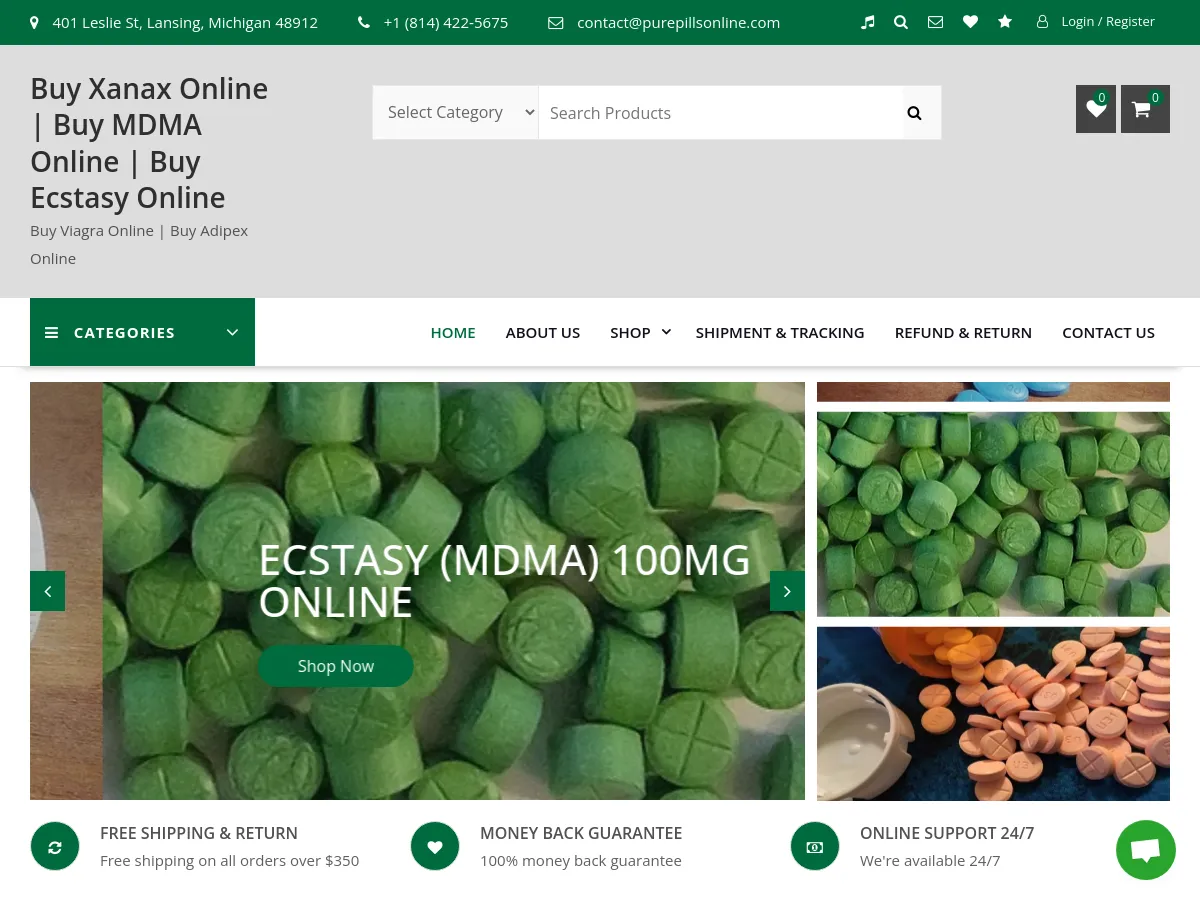Go to the About Us page
This screenshot has width=1200, height=900.
542,332
